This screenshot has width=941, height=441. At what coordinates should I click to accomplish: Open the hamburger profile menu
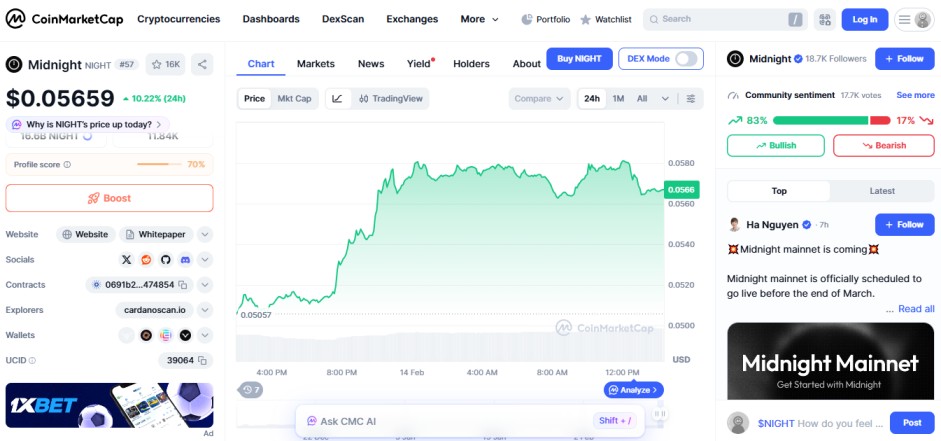click(x=914, y=19)
